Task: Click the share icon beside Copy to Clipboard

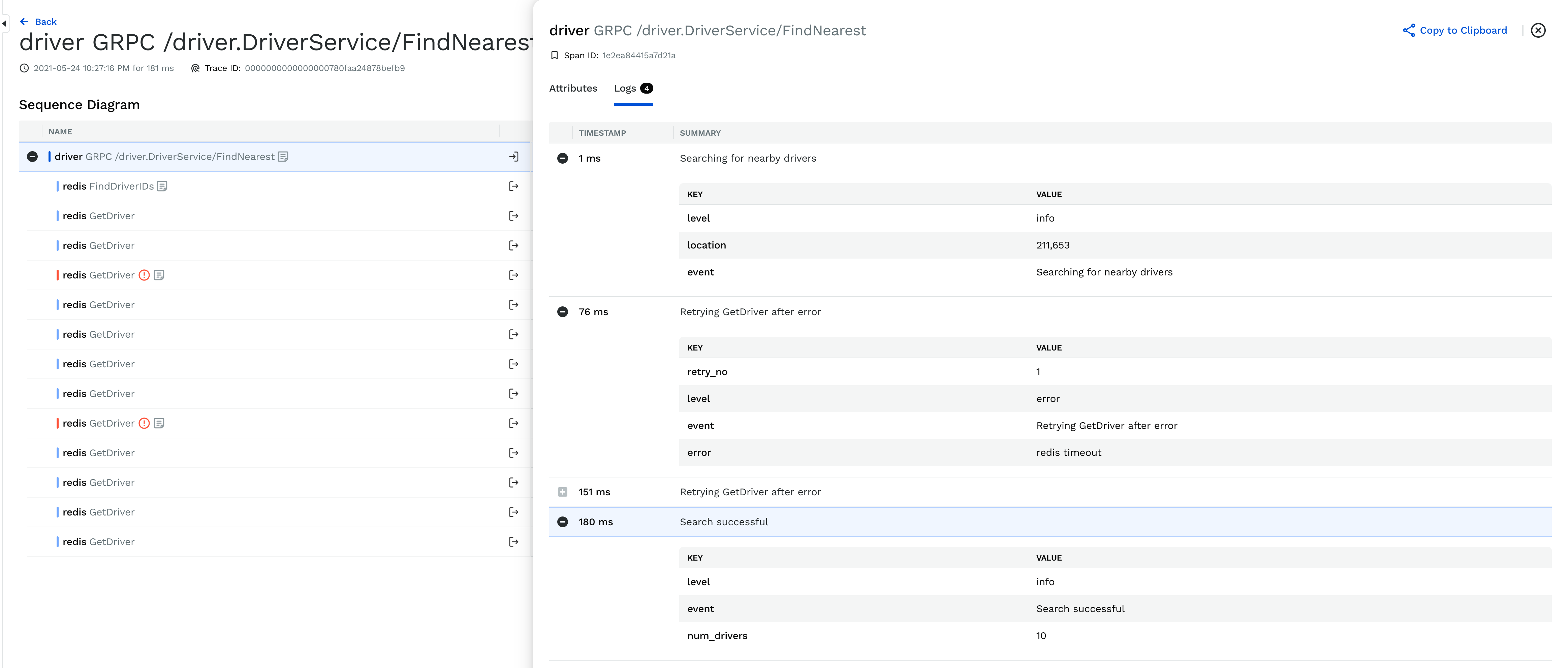Action: pos(1409,30)
